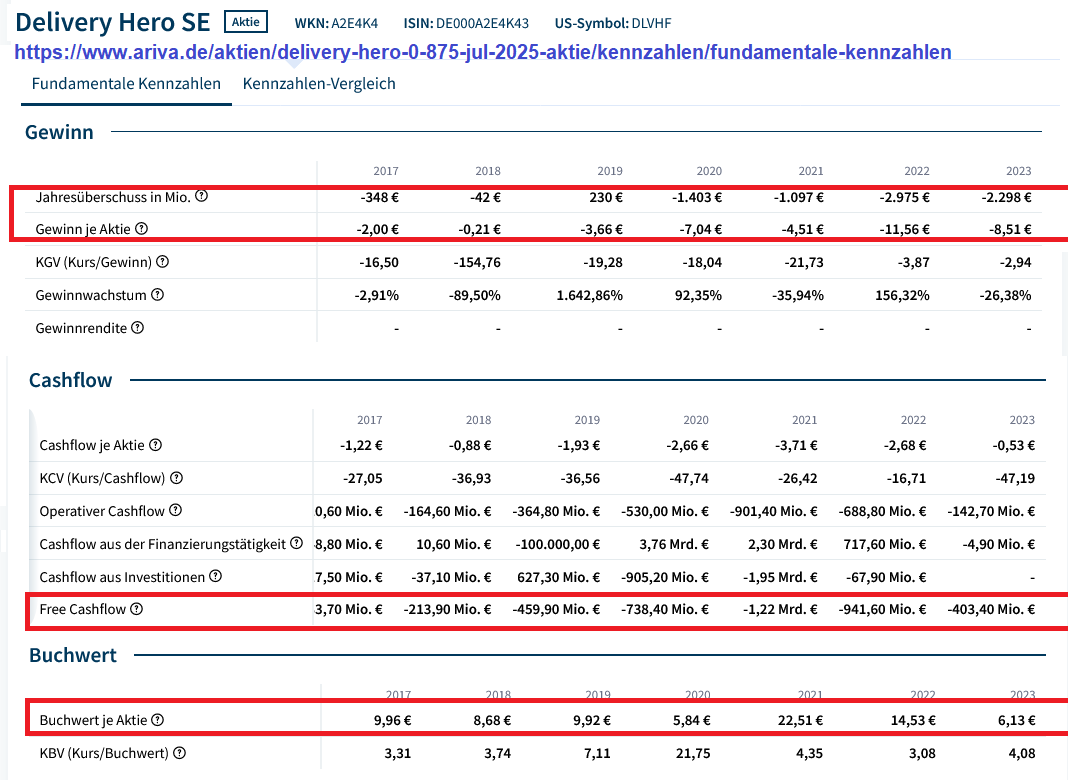This screenshot has height=781, width=1068.
Task: Click the Aktie badge next to Delivery Hero SE
Action: pos(245,21)
